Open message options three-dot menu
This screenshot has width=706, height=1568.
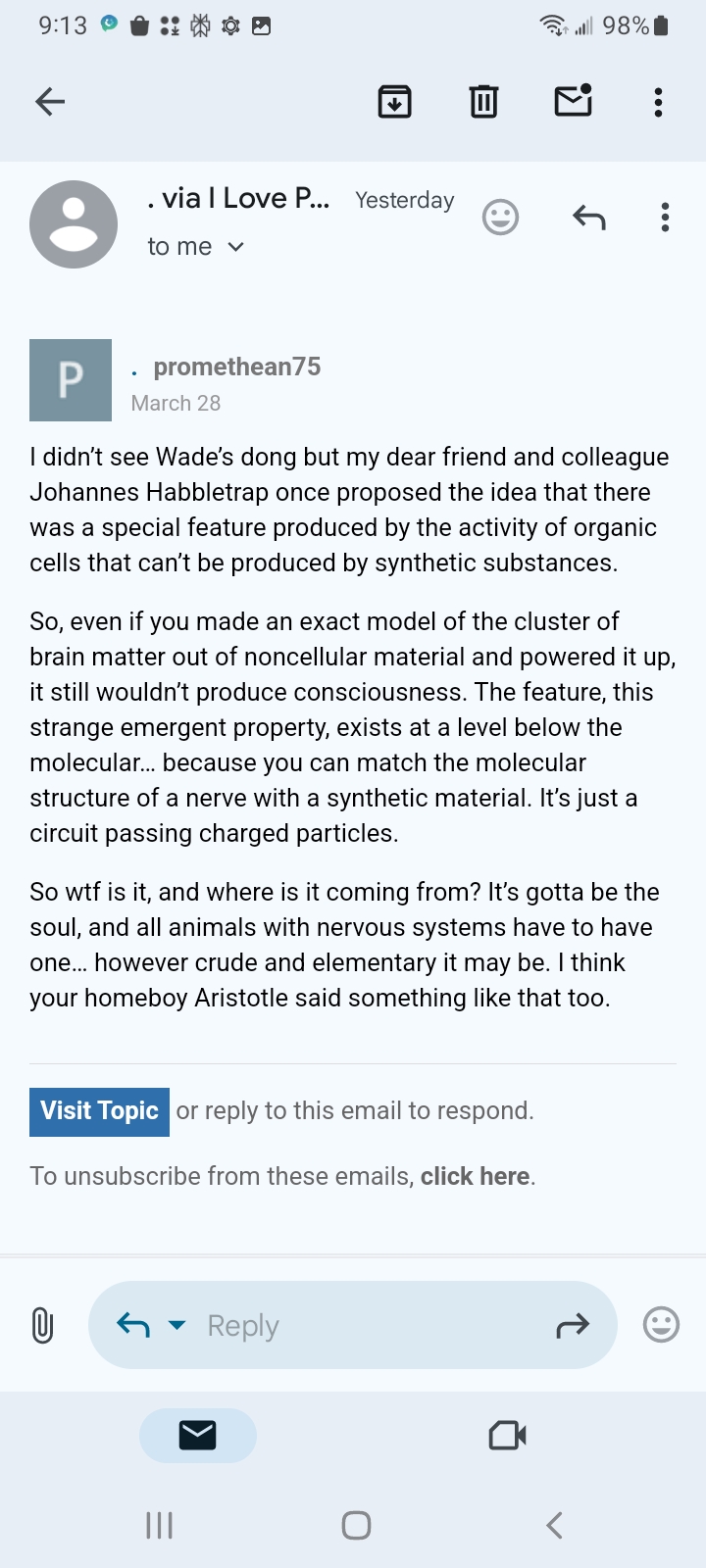tap(665, 217)
